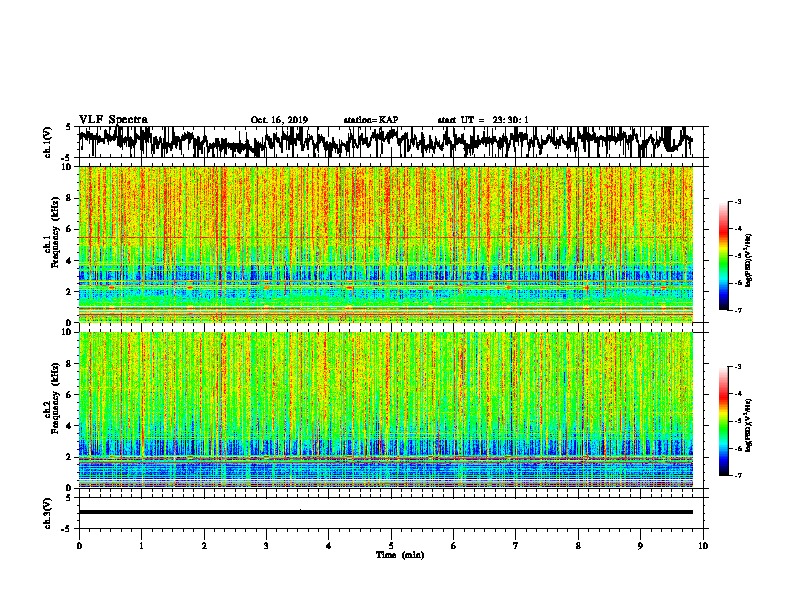Click the time axis tick label "5"
Viewport: 792px width, 612px height.
pos(391,546)
